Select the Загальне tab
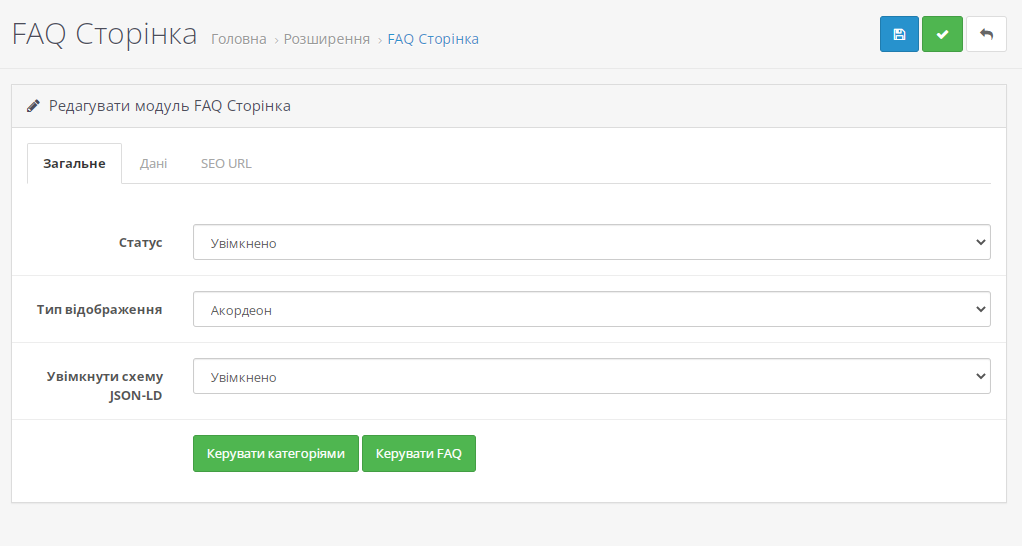Image resolution: width=1022 pixels, height=546 pixels. (x=74, y=164)
